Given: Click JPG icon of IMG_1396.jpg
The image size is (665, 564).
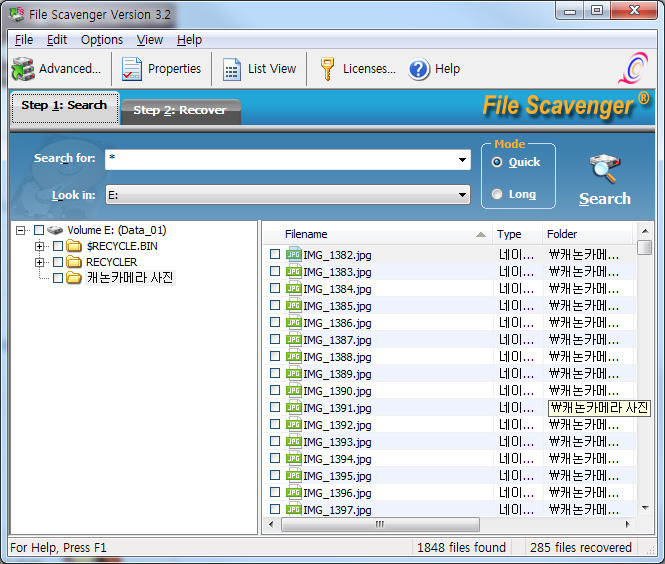Looking at the screenshot, I should click(x=293, y=492).
